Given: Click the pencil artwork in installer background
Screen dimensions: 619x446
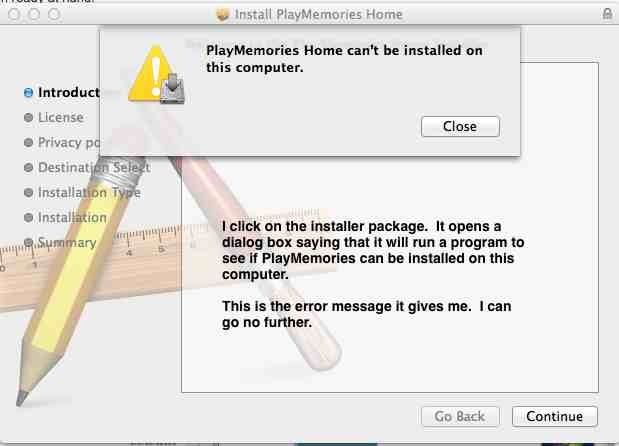Looking at the screenshot, I should 70,300.
